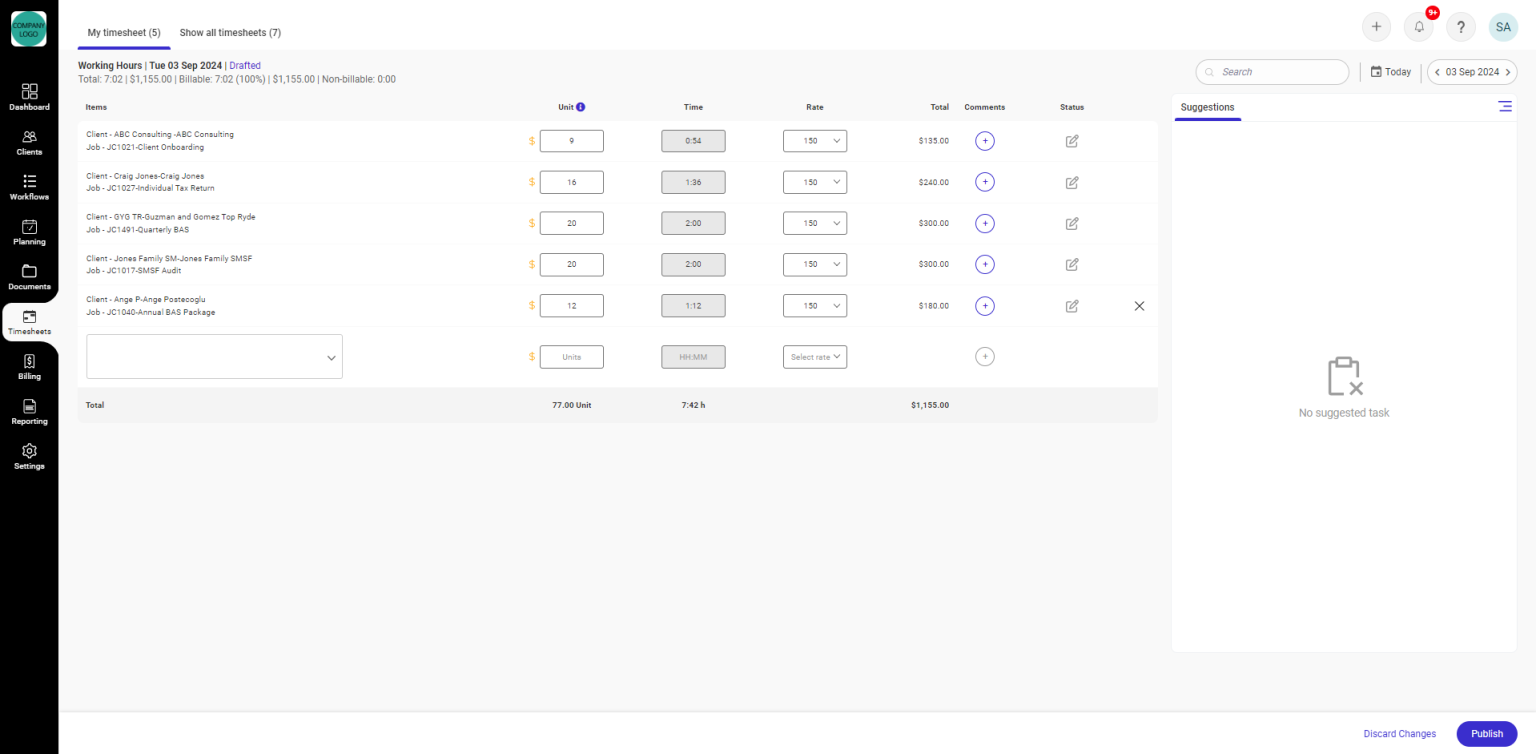This screenshot has width=1536, height=754.
Task: Open the help question mark icon
Action: (1460, 27)
